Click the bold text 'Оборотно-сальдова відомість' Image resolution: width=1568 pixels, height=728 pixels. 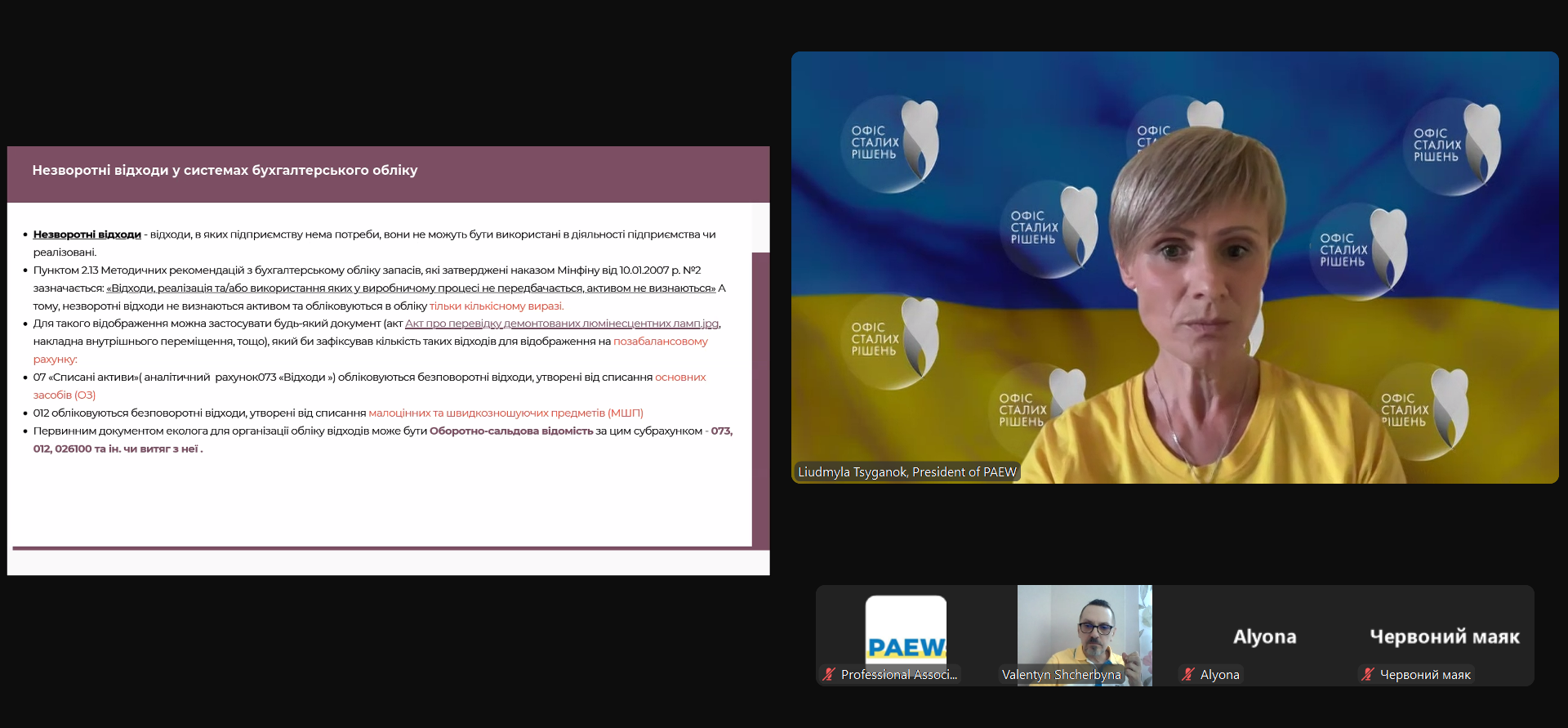[x=511, y=431]
